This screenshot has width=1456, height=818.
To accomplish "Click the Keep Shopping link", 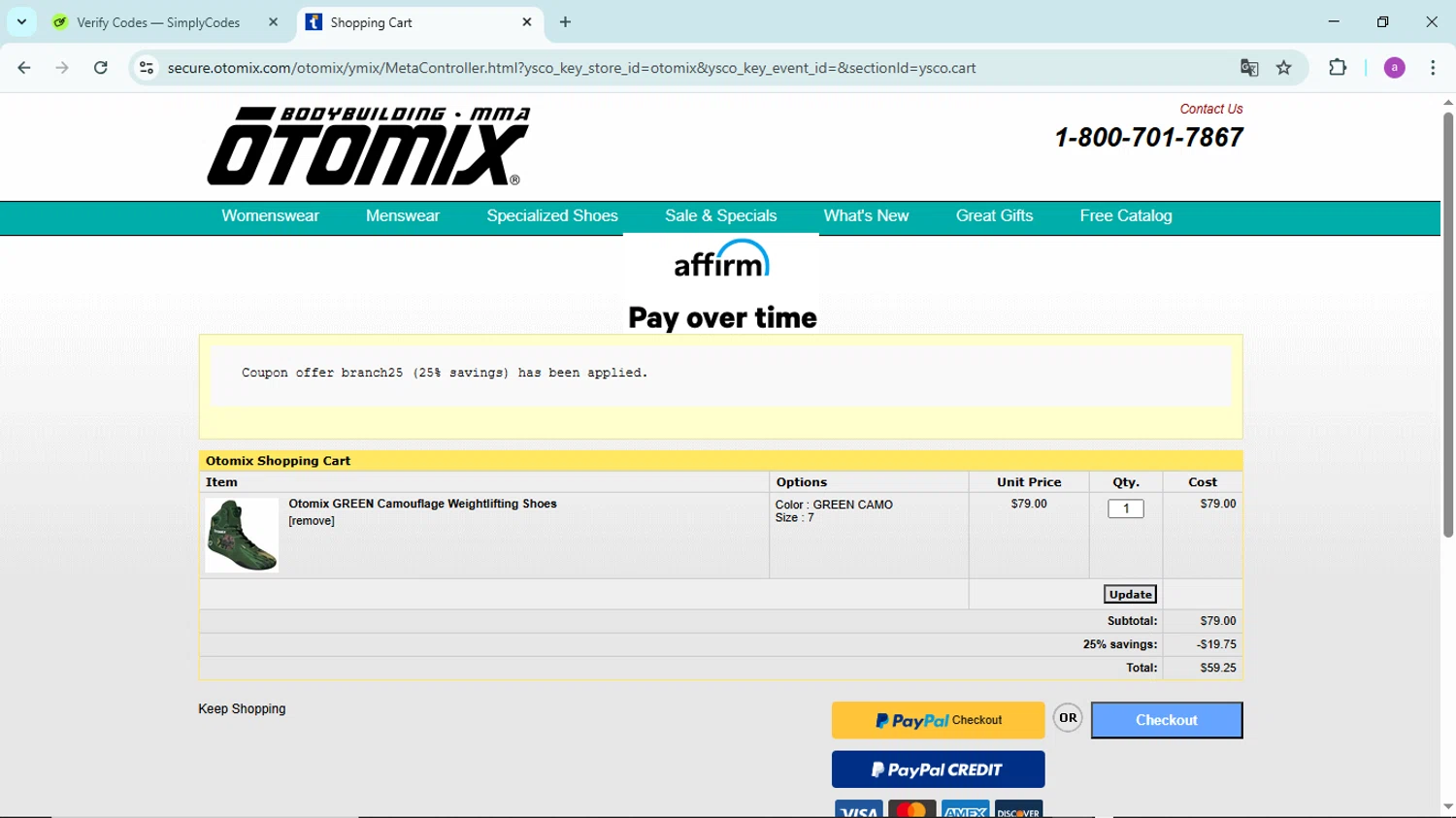I will (242, 709).
